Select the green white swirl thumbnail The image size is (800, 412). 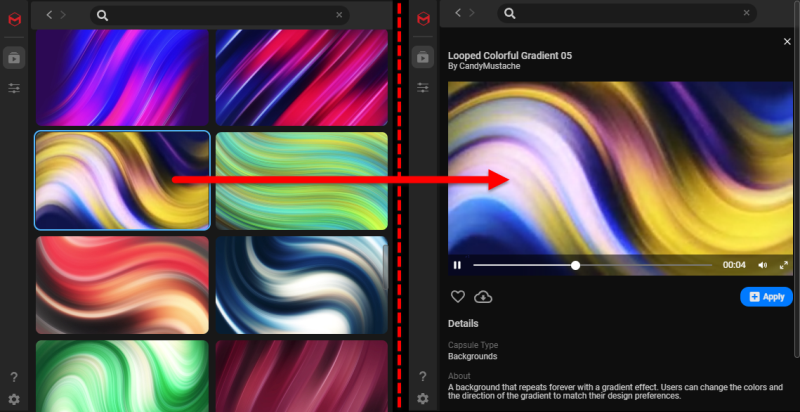[x=122, y=376]
